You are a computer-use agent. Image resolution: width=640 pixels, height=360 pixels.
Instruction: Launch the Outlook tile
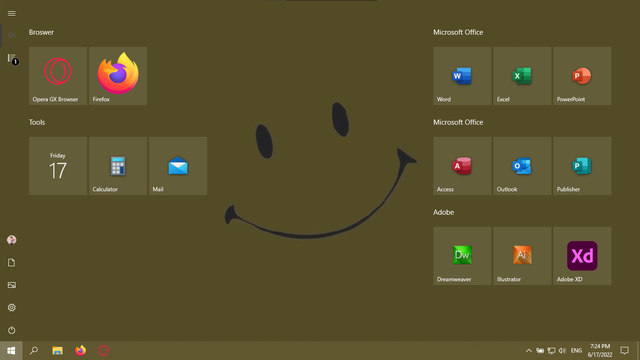click(x=522, y=166)
